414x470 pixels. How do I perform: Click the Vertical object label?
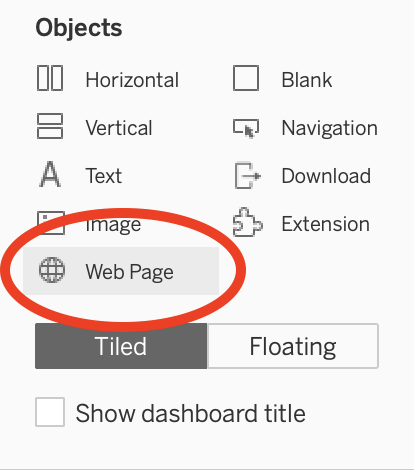tap(119, 128)
